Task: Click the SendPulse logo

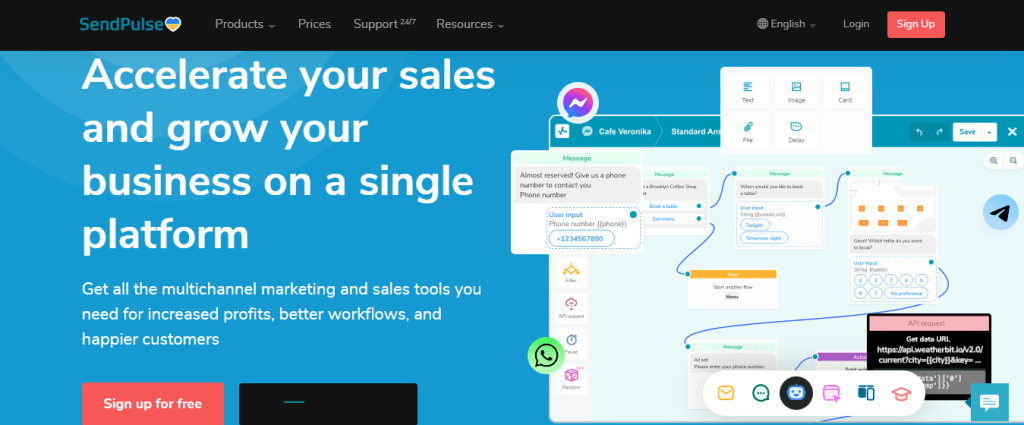Action: pos(131,24)
